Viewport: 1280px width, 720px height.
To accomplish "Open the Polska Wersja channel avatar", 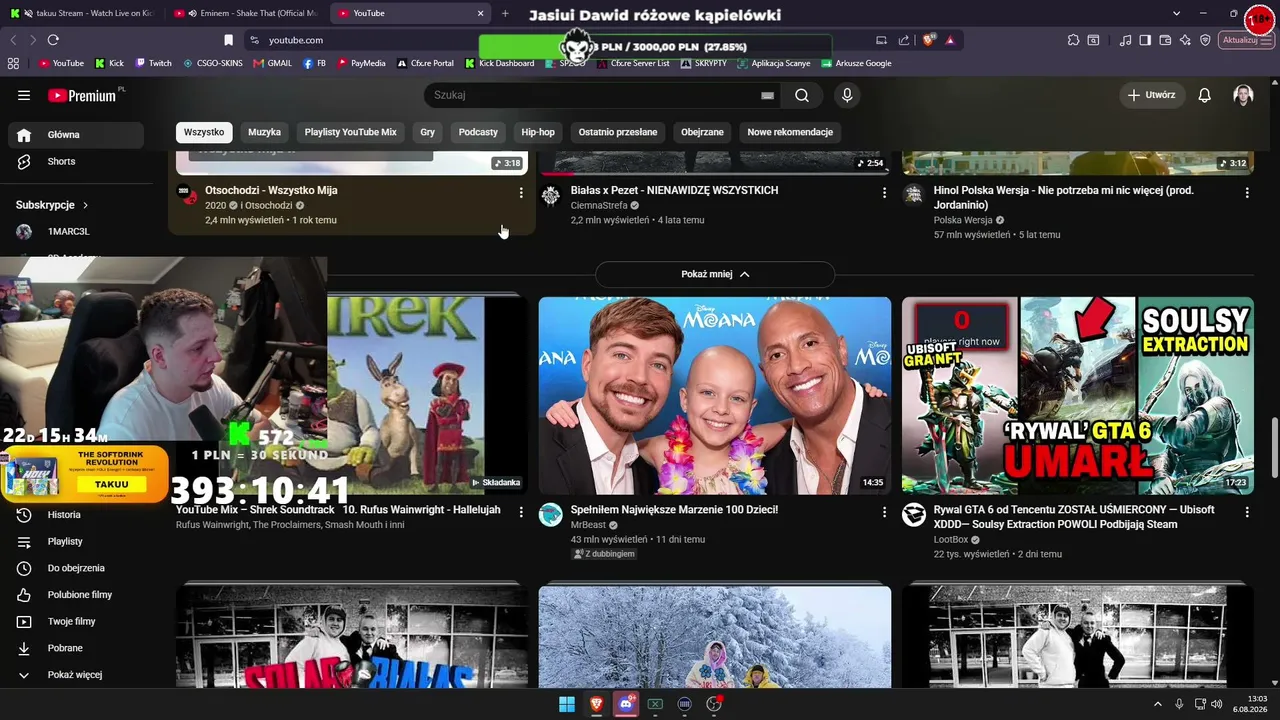I will 914,195.
